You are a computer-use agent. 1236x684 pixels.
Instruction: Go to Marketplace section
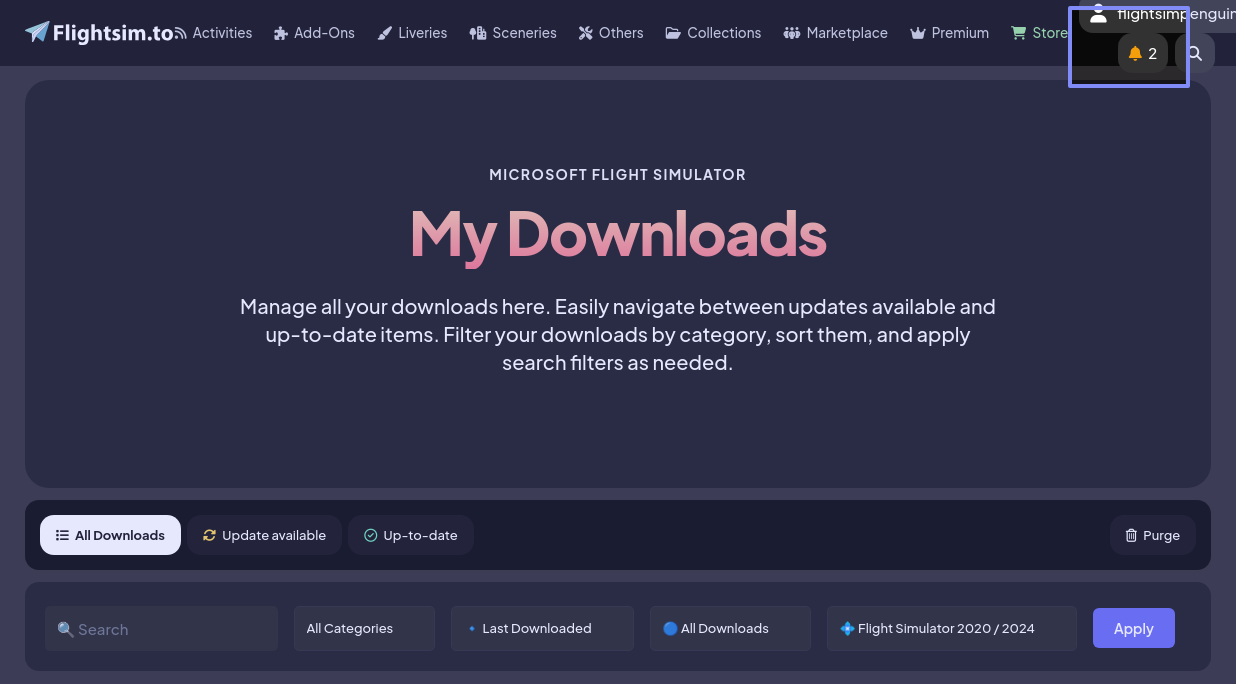click(835, 33)
